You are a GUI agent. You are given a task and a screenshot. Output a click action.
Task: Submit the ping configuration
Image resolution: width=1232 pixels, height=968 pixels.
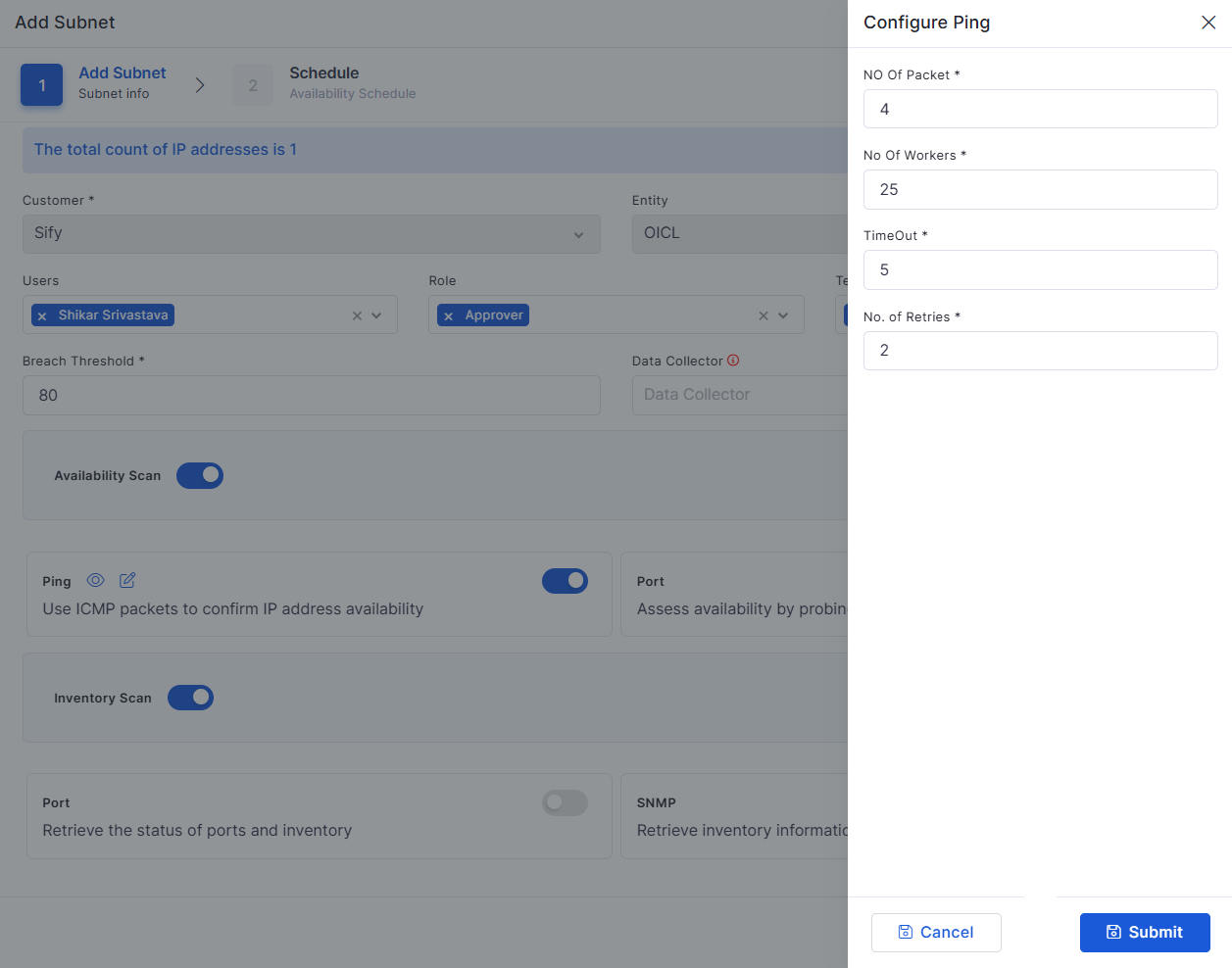(1145, 933)
